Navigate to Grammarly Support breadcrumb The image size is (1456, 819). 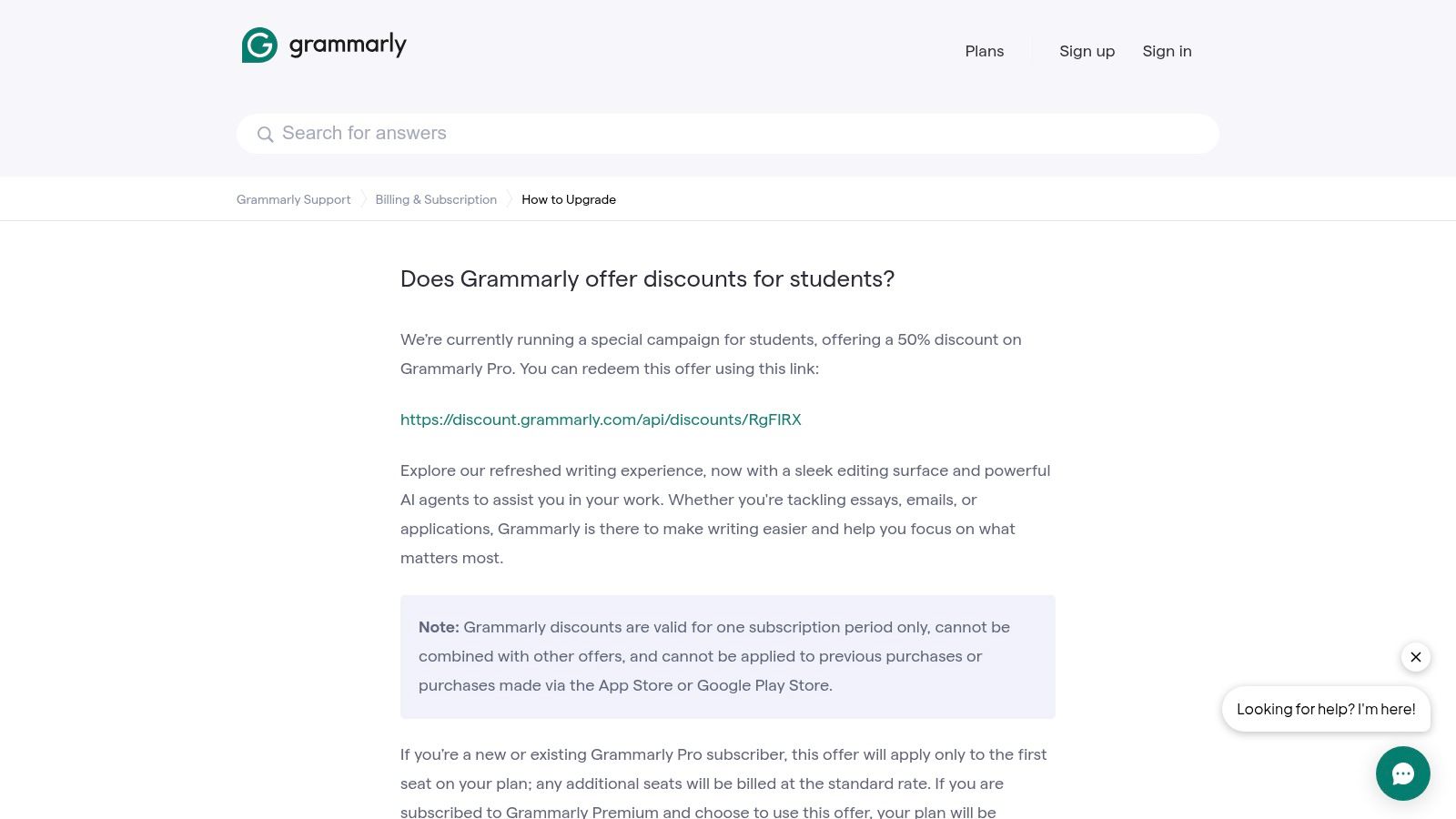point(293,199)
